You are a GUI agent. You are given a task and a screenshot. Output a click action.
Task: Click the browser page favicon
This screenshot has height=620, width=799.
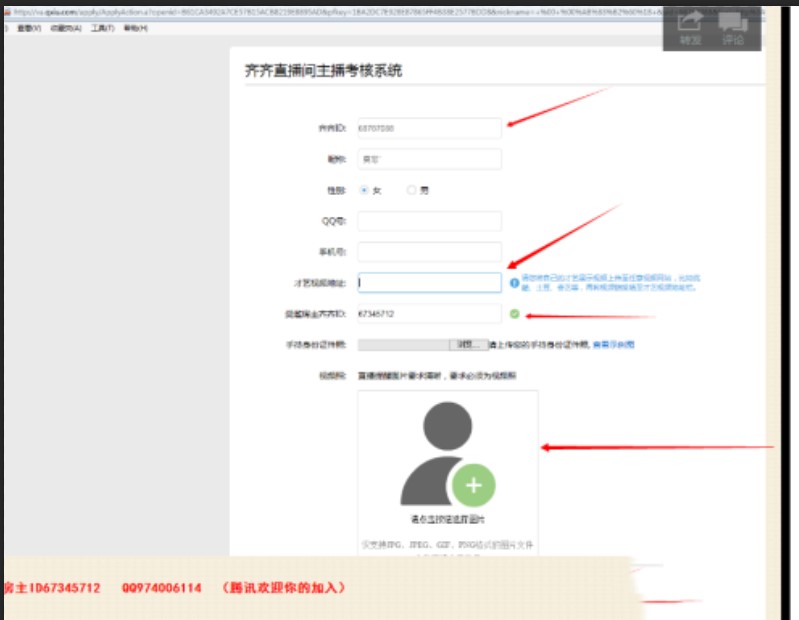[7, 12]
